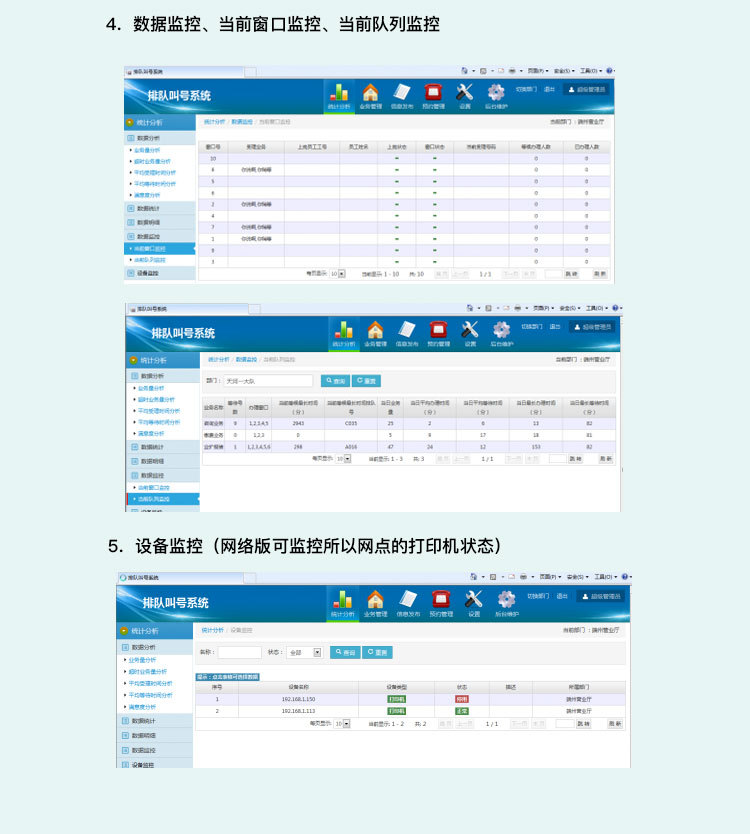Screen dimensions: 750x834
Task: Expand 数据统计 sidebar section in middle screenshot
Action: click(163, 447)
